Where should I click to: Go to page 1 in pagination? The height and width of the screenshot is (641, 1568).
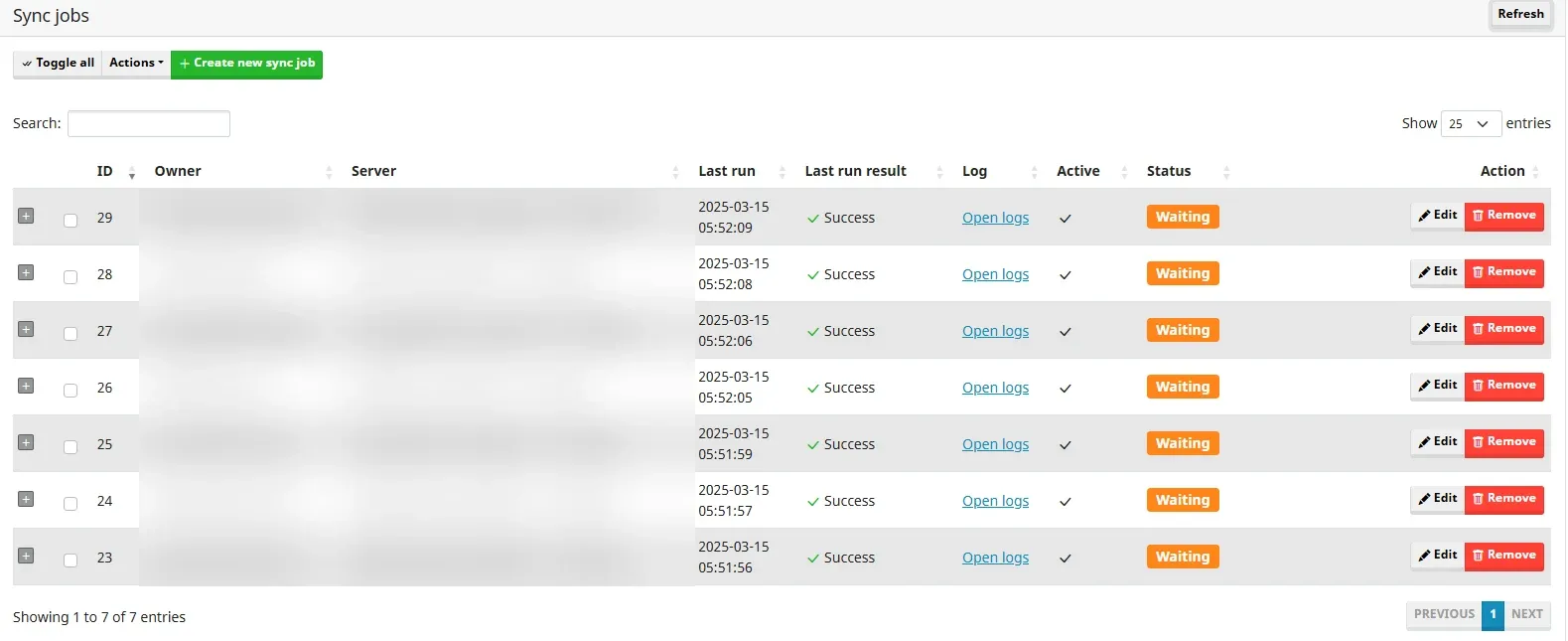click(x=1493, y=614)
